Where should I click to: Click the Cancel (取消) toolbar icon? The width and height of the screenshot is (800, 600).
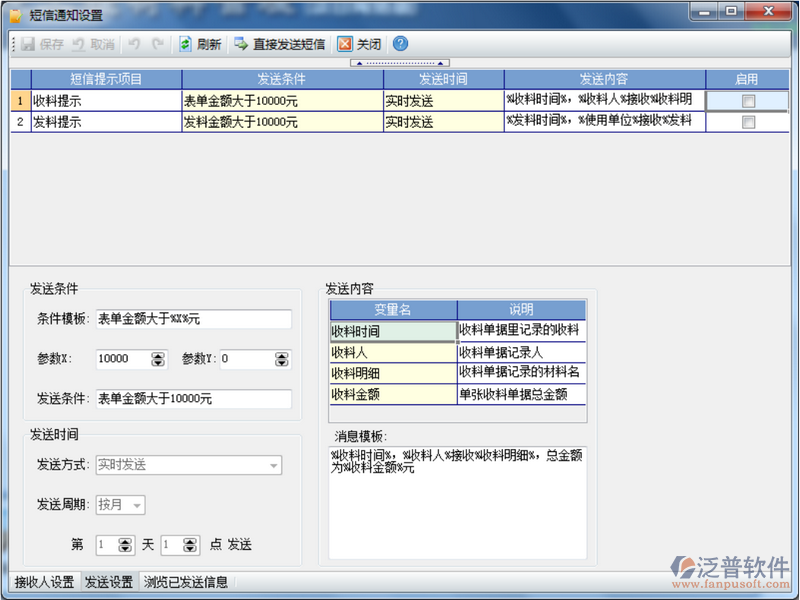(x=79, y=44)
